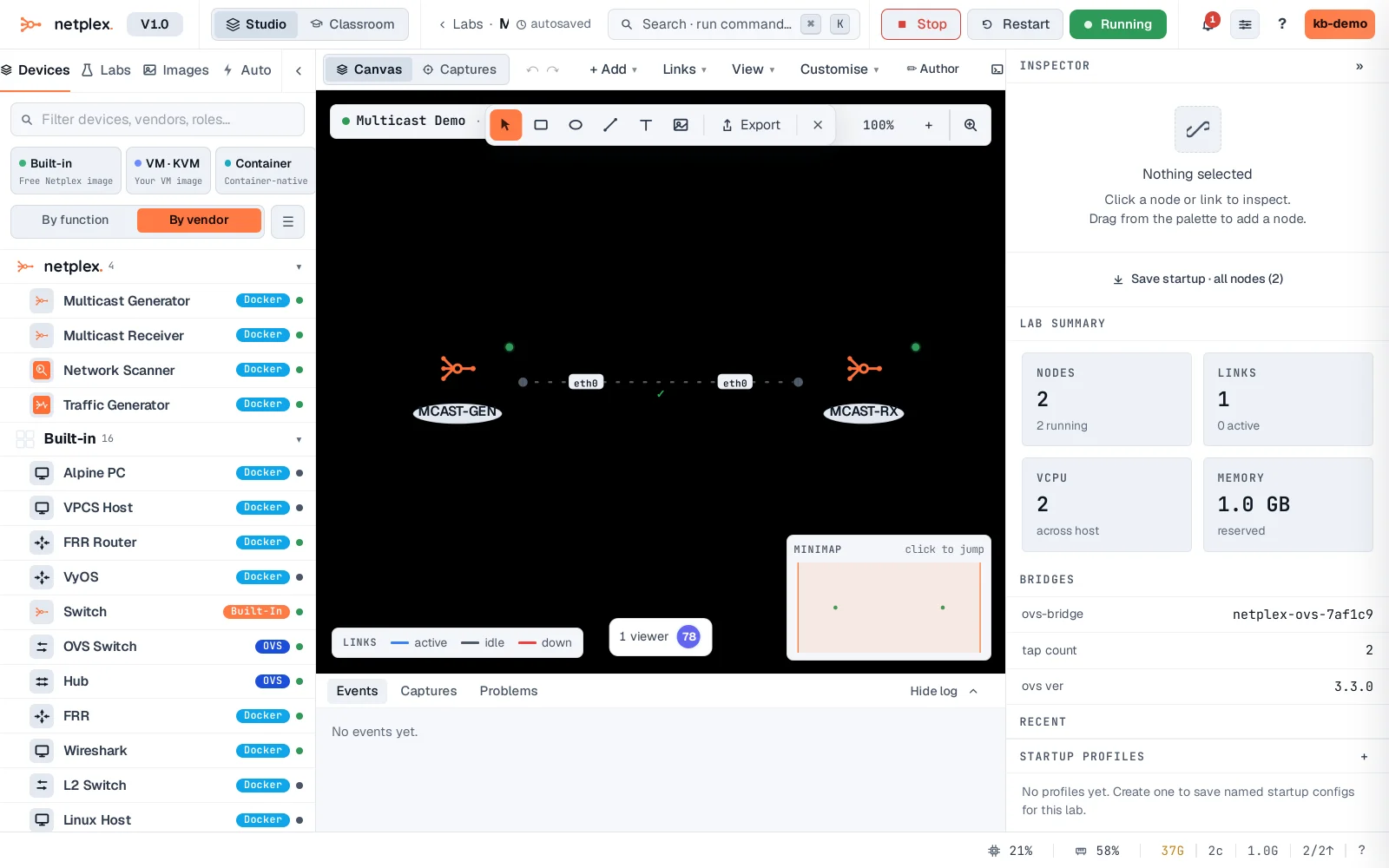Click the Network Scanner device icon
Screen dimensions: 1389x868
(41, 370)
